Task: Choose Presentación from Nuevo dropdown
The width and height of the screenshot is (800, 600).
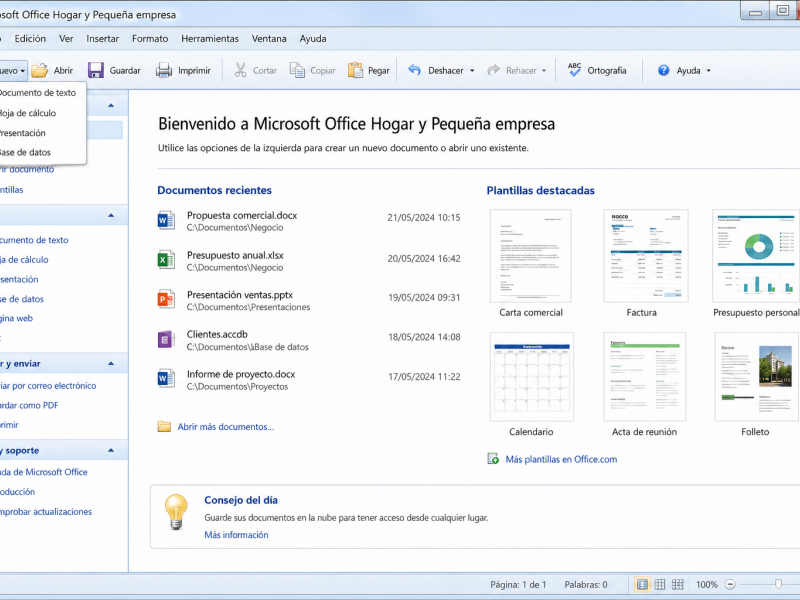Action: [42, 133]
